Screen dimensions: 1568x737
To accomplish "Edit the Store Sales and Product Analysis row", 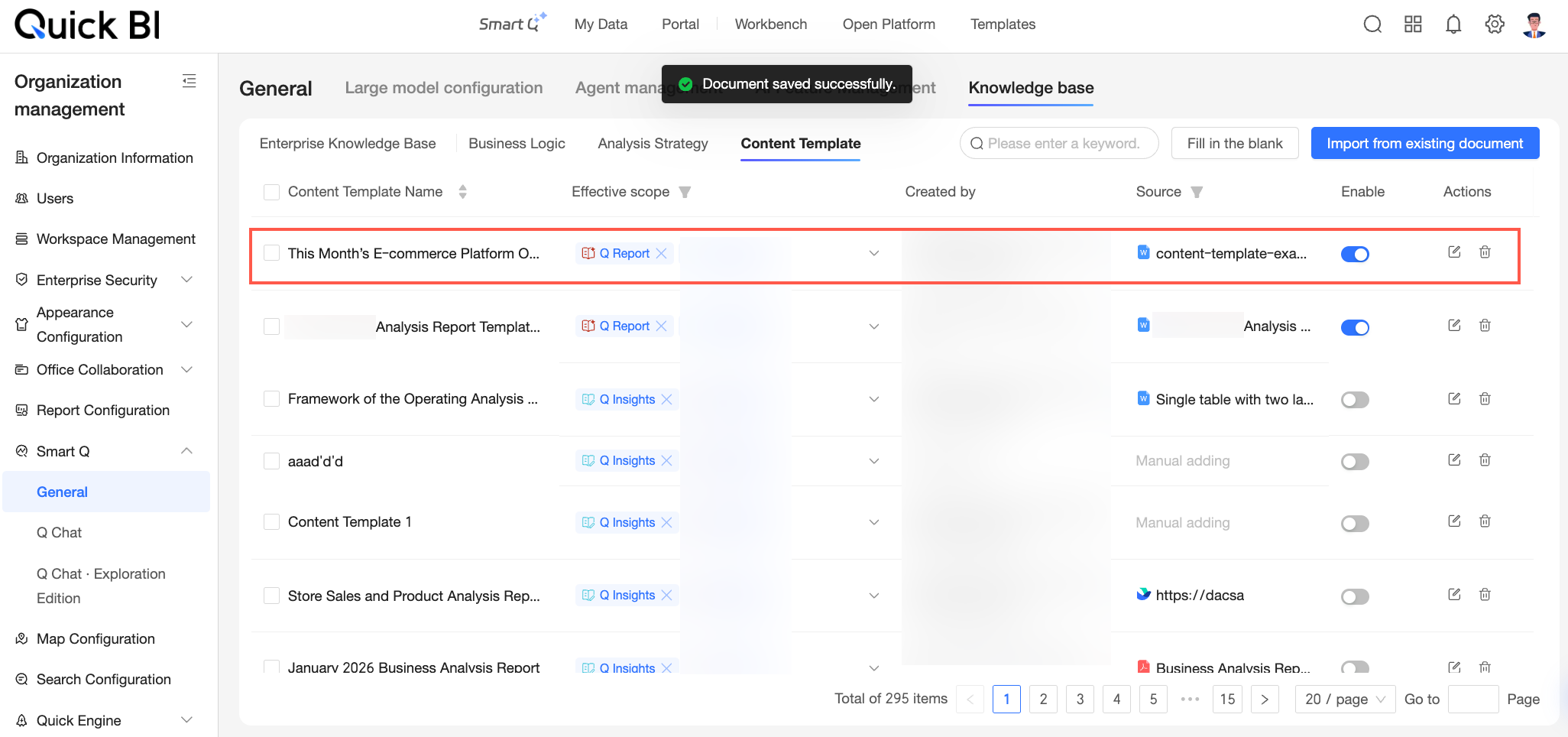I will pyautogui.click(x=1454, y=595).
